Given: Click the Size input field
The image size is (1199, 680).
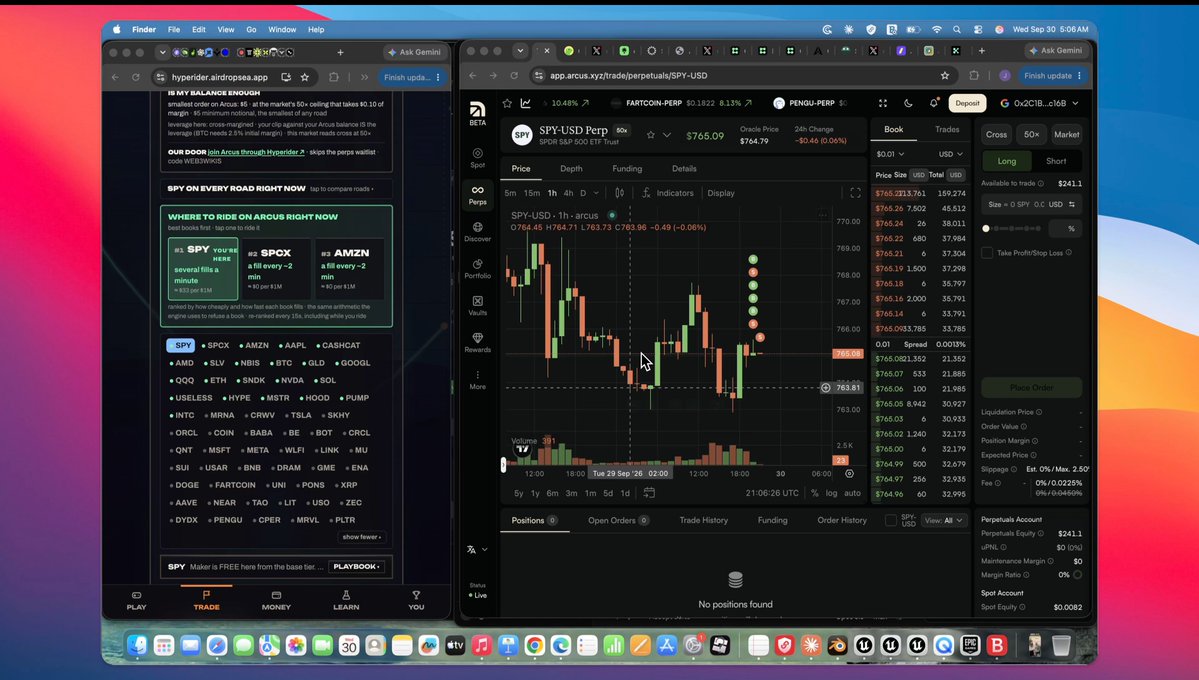Looking at the screenshot, I should (x=1032, y=205).
